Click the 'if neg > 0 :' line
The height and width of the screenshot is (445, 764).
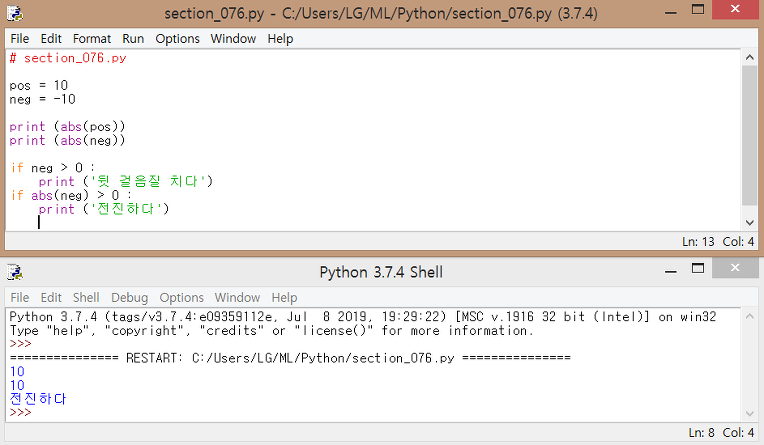coord(53,168)
